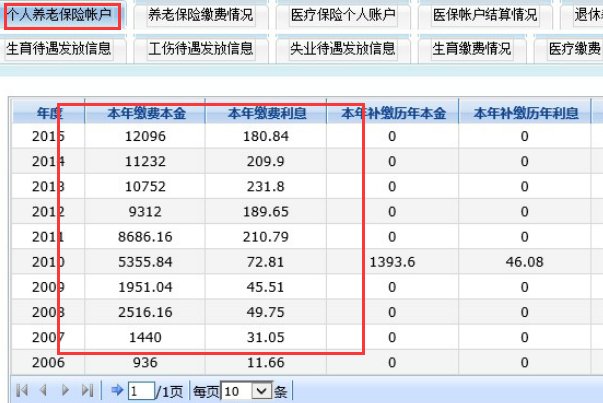Select the 2007 year cell
Viewport: 603px width, 403px height.
tap(48, 337)
